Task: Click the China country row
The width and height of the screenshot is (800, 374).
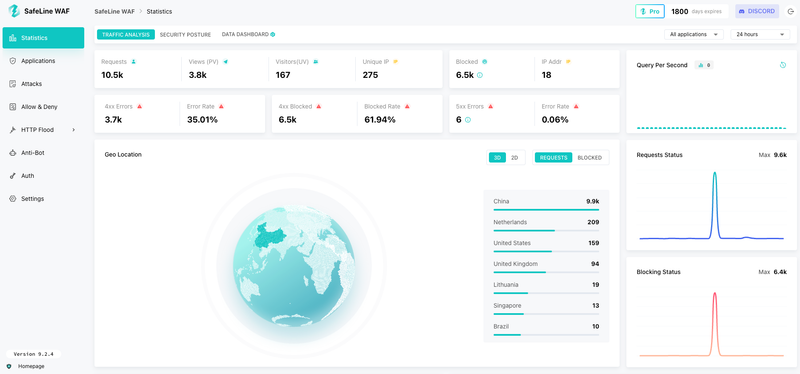Action: pos(546,203)
